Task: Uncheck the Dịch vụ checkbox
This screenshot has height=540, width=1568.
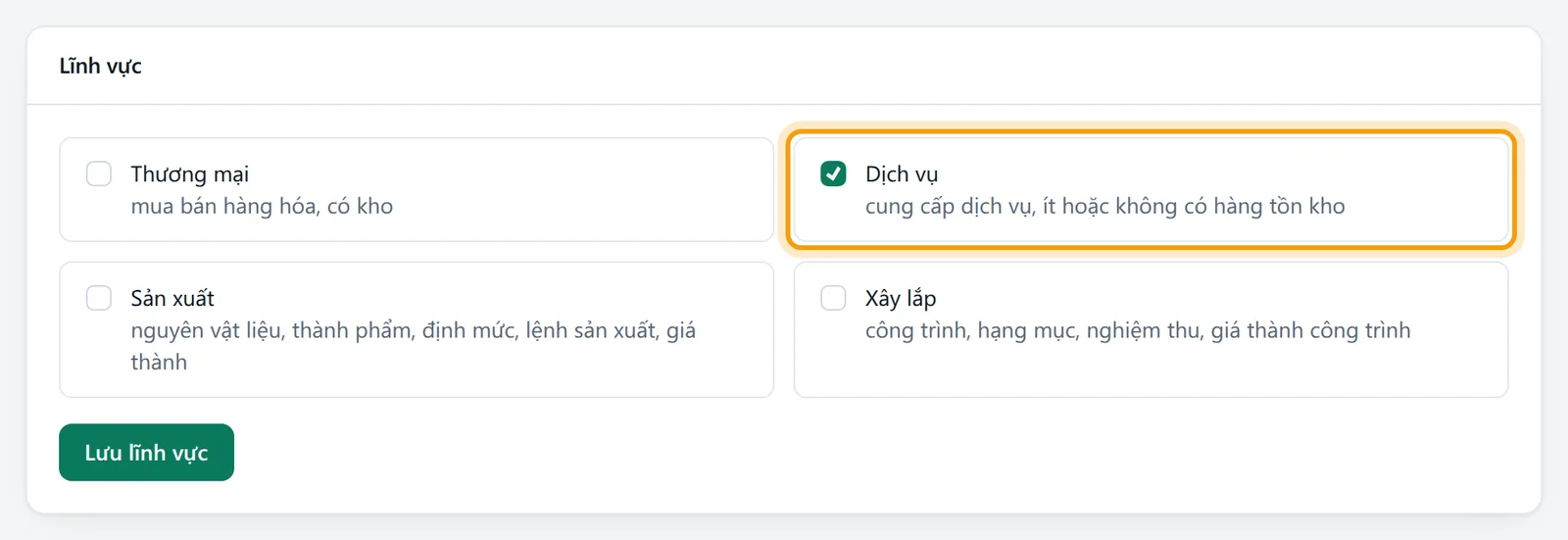Action: pyautogui.click(x=833, y=173)
